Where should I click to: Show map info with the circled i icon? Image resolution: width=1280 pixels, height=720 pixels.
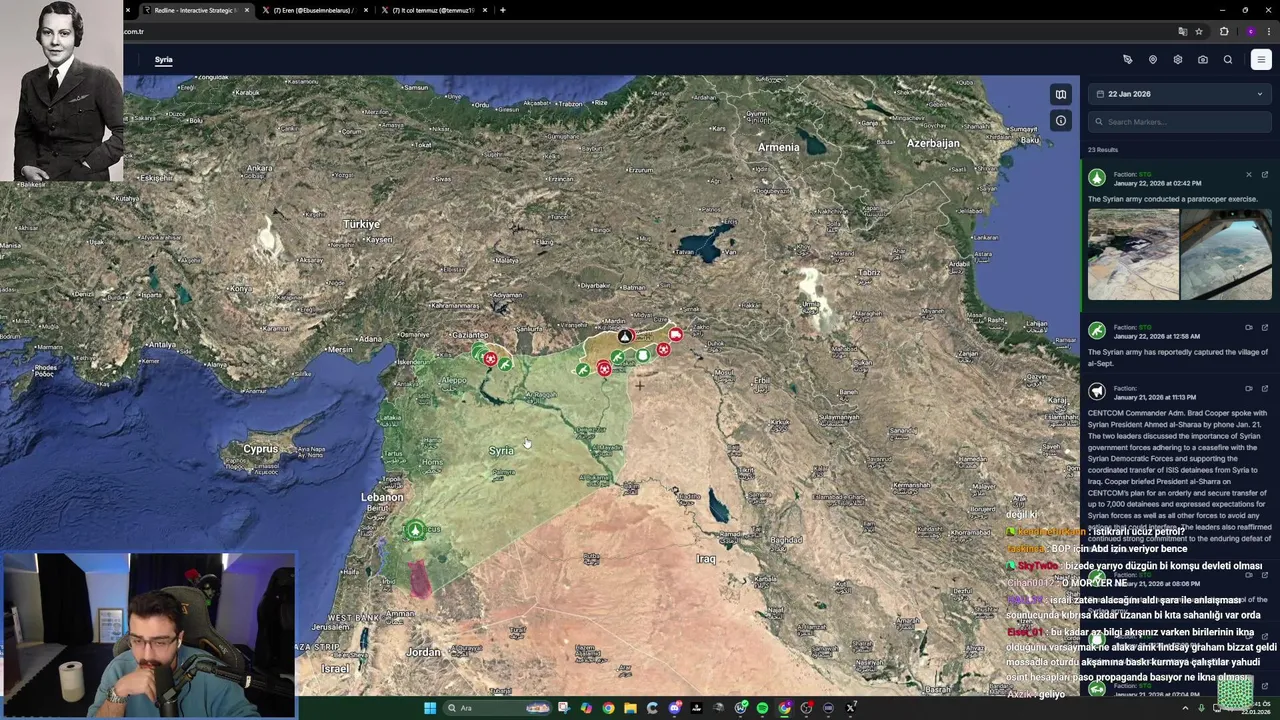click(1061, 121)
